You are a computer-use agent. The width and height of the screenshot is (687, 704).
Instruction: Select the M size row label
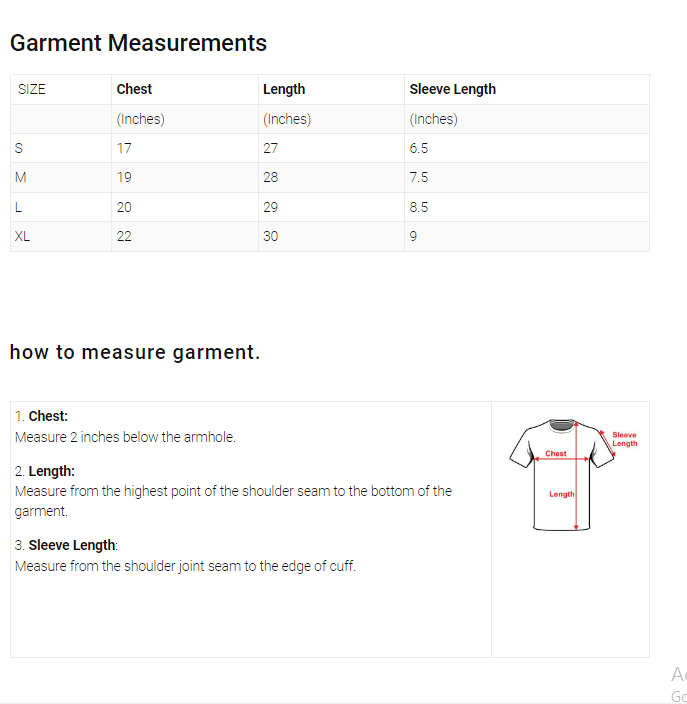coord(20,177)
